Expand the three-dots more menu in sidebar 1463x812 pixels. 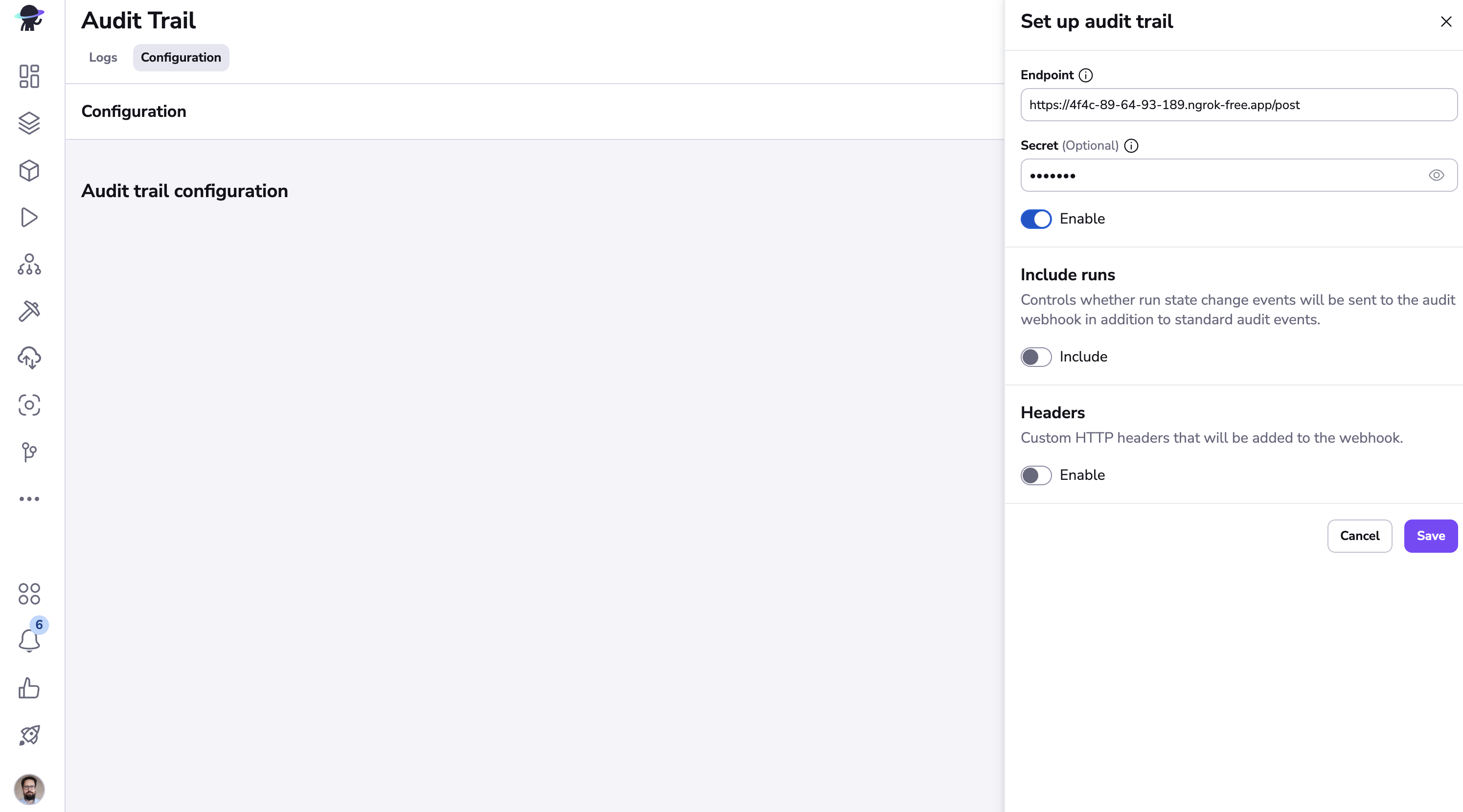(29, 499)
